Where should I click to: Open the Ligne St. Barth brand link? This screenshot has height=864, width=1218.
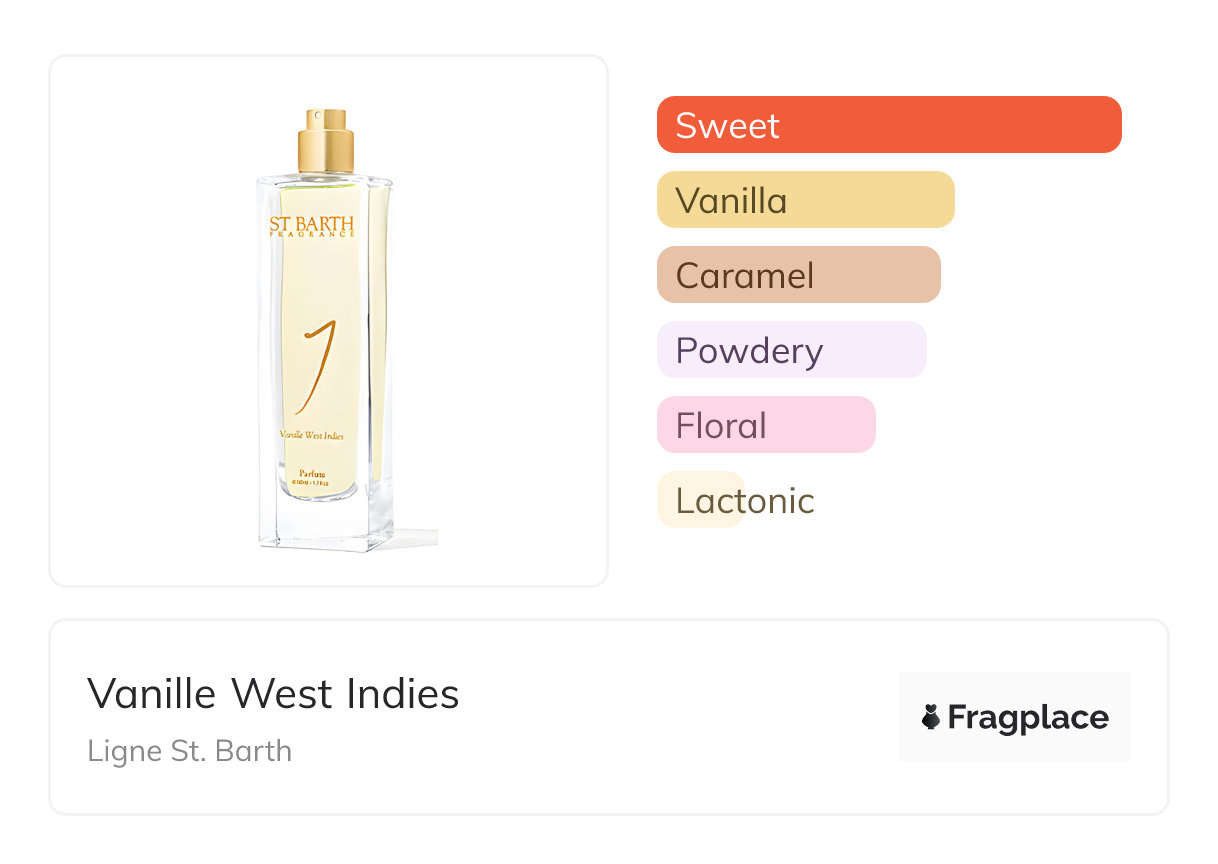190,750
